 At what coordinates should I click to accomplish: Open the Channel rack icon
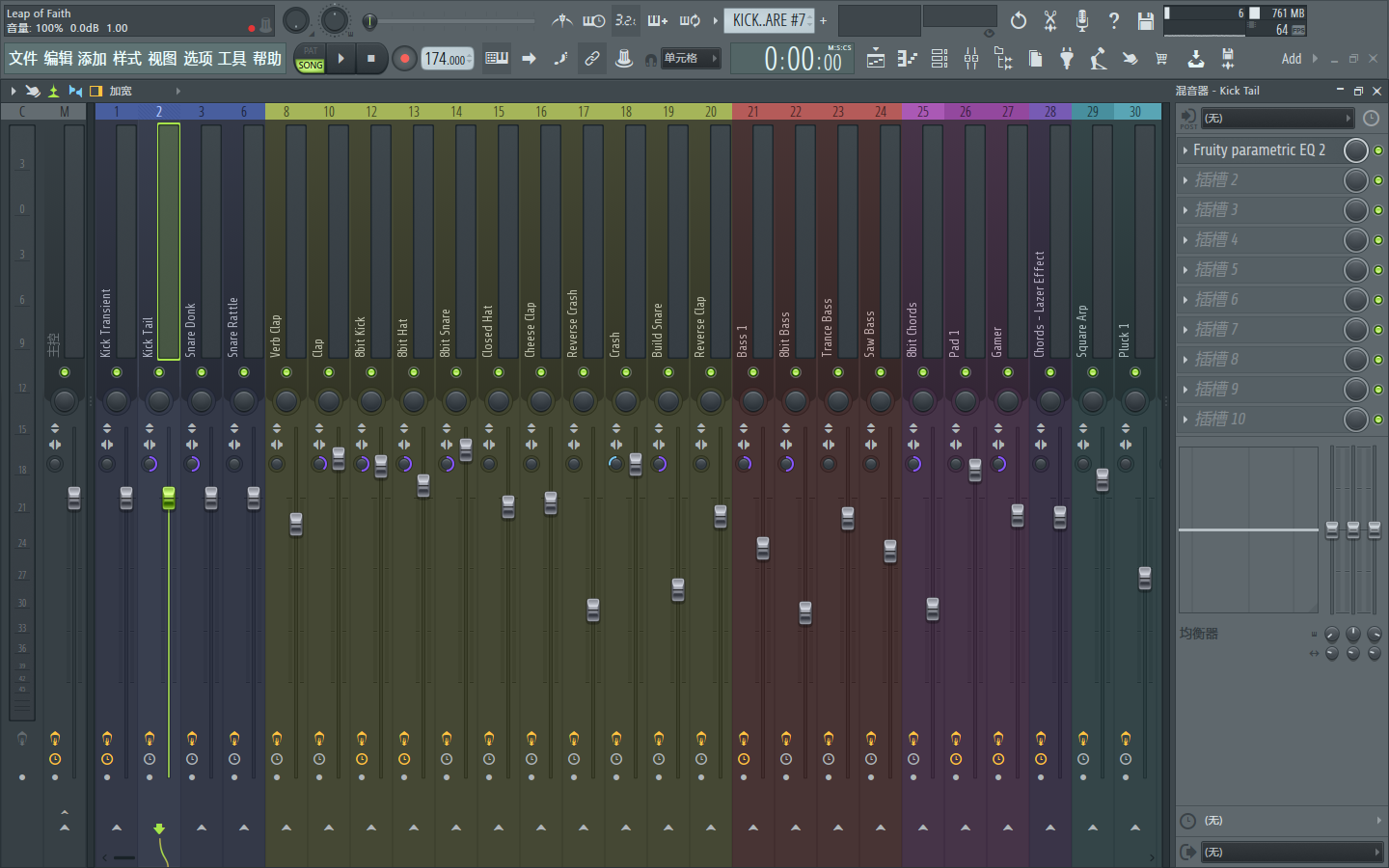coord(939,59)
